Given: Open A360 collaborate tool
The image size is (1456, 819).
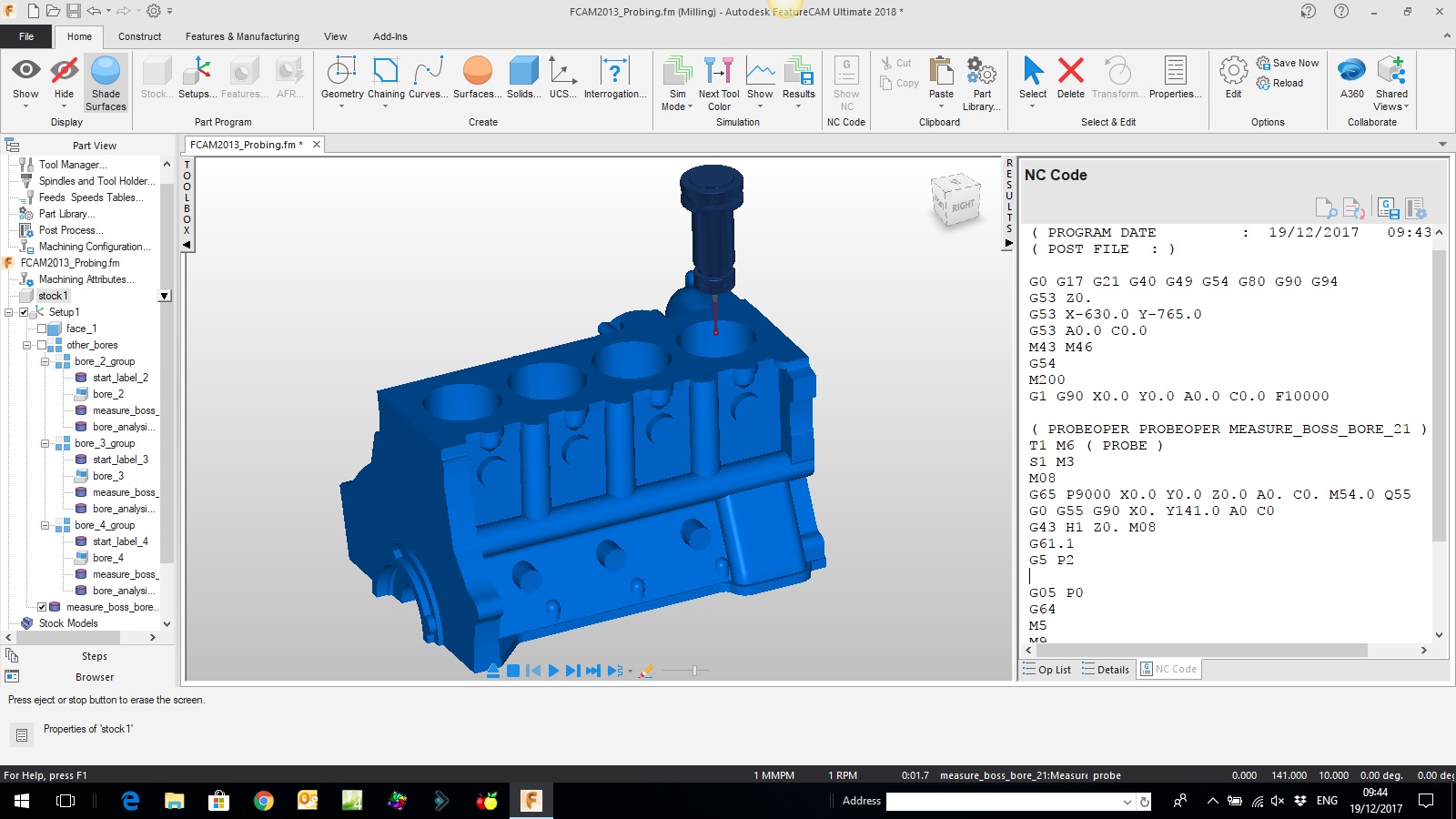Looking at the screenshot, I should coord(1351,77).
